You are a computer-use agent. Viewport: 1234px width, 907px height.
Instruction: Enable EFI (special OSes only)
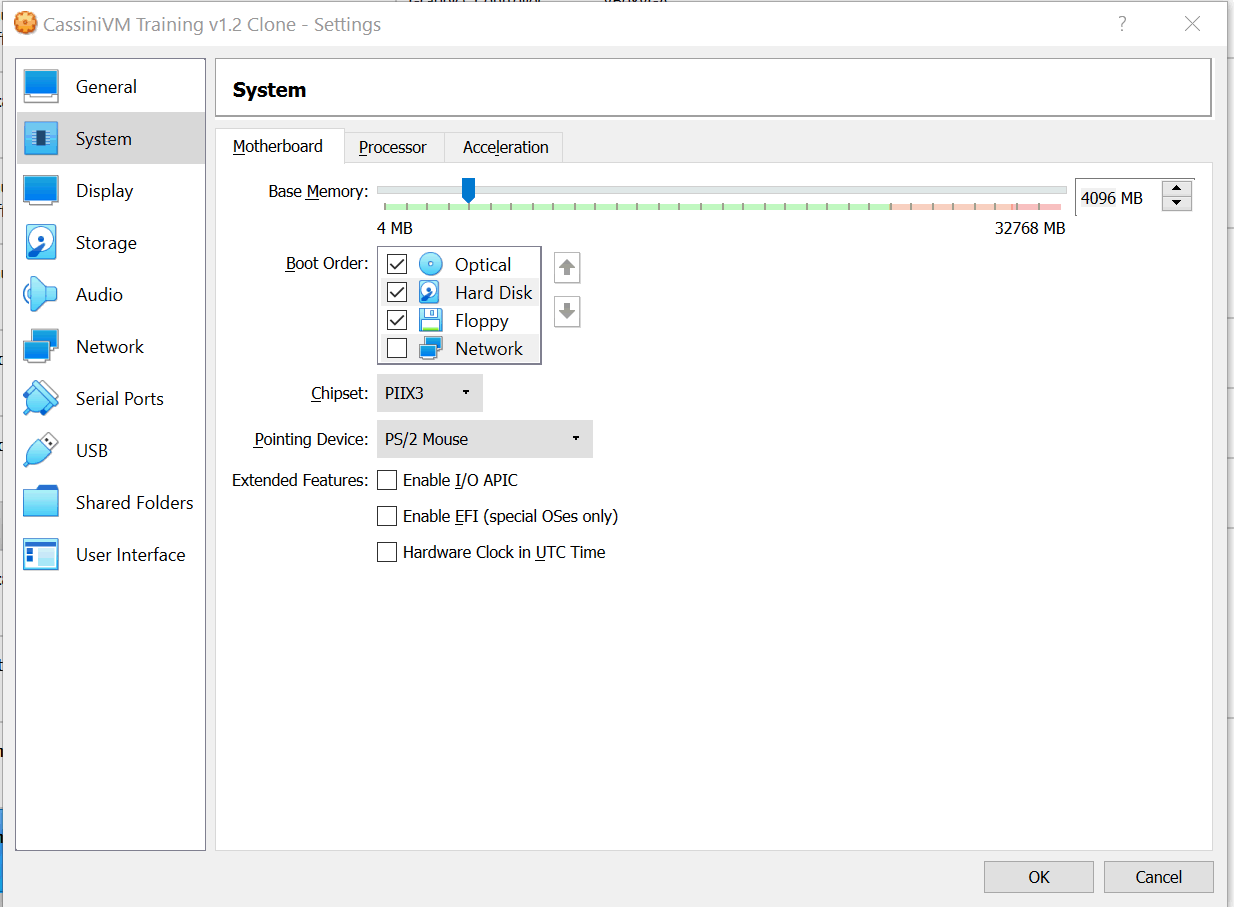[387, 516]
